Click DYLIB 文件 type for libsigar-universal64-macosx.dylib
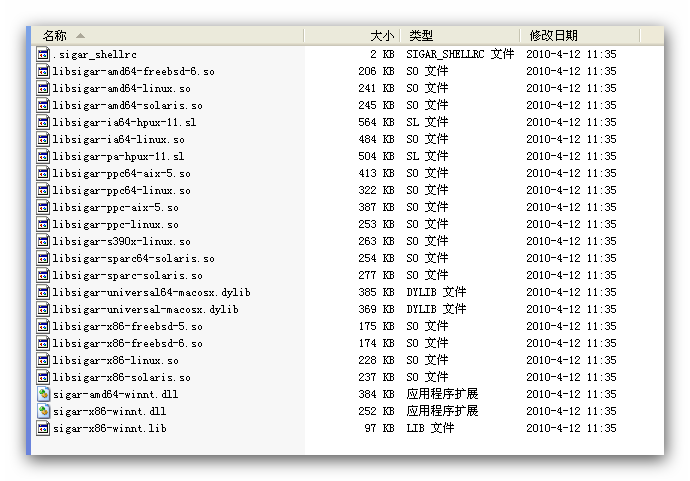 [x=436, y=292]
